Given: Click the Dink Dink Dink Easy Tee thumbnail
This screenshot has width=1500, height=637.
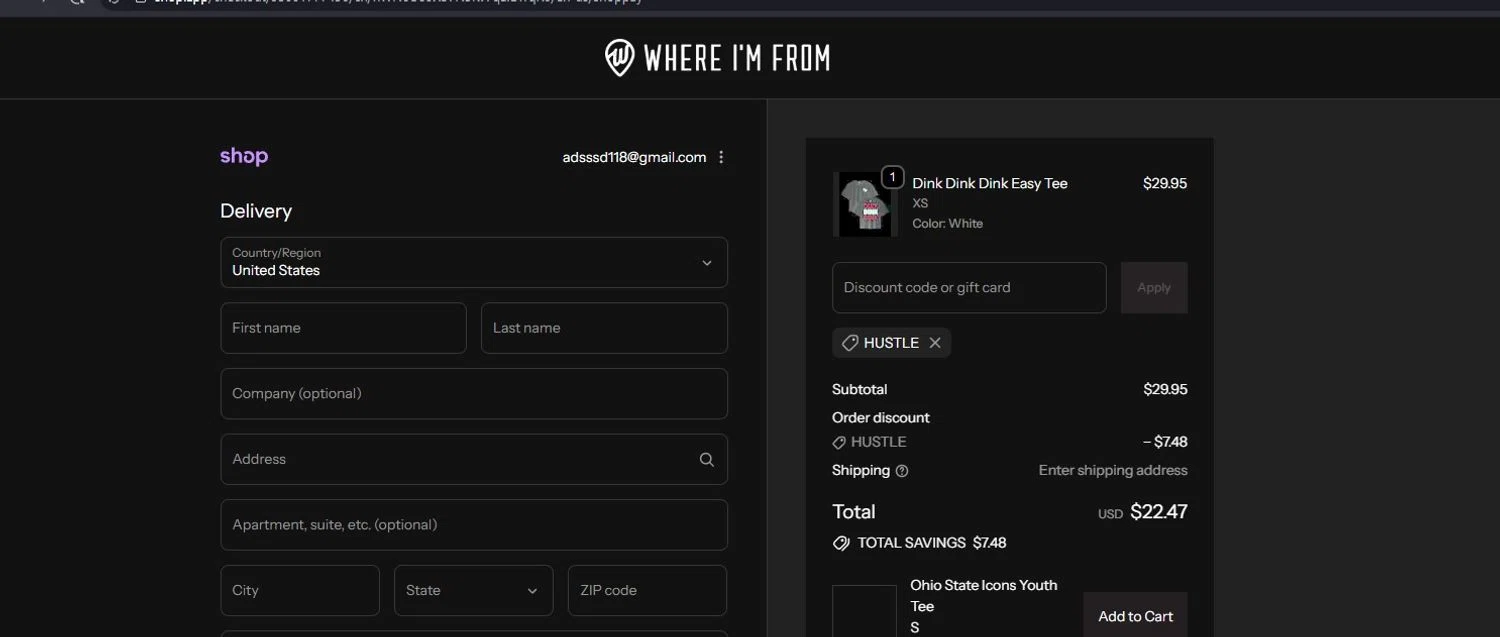Looking at the screenshot, I should 865,204.
